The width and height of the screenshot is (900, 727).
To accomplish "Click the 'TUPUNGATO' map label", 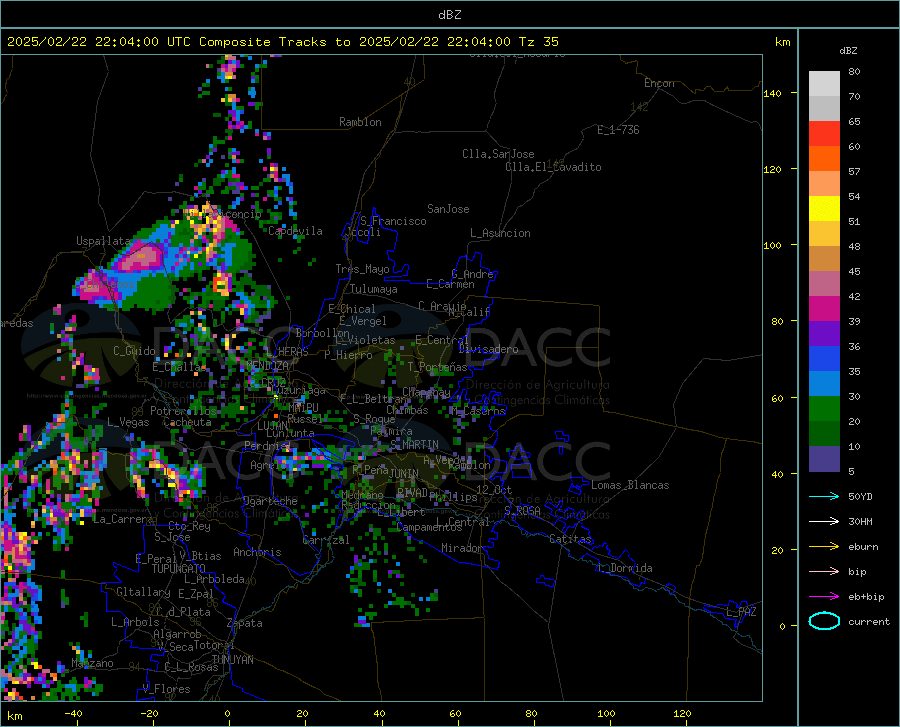I will [x=179, y=569].
